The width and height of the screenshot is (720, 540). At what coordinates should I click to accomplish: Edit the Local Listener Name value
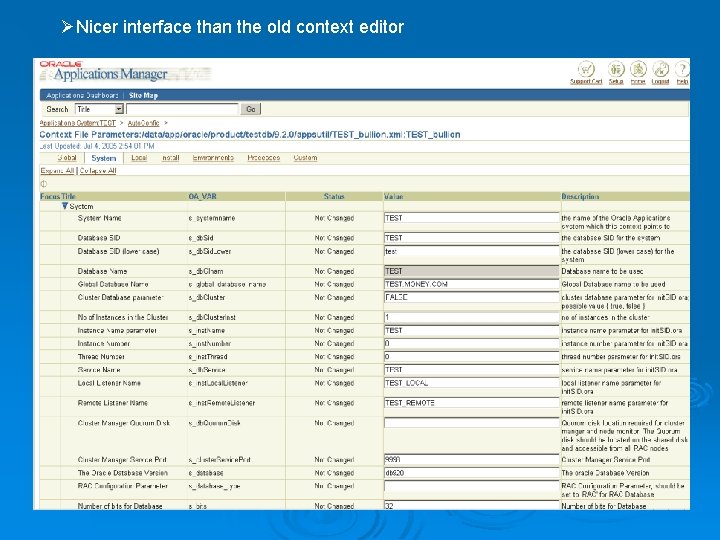[471, 383]
